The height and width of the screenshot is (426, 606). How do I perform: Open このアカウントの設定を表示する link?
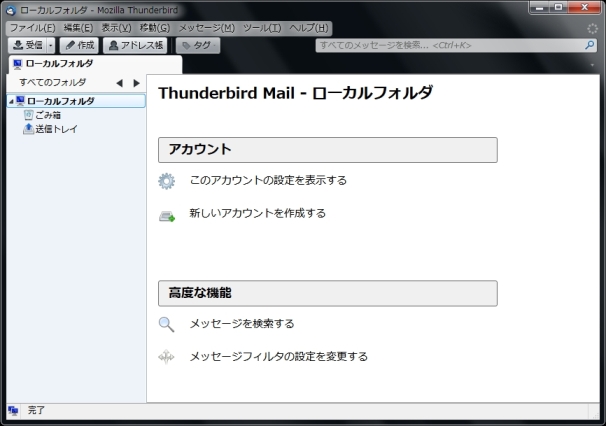(x=268, y=180)
